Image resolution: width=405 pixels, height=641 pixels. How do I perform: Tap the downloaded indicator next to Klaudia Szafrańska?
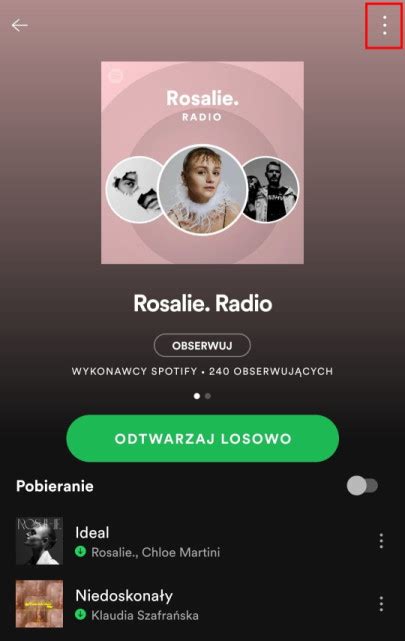tap(81, 614)
